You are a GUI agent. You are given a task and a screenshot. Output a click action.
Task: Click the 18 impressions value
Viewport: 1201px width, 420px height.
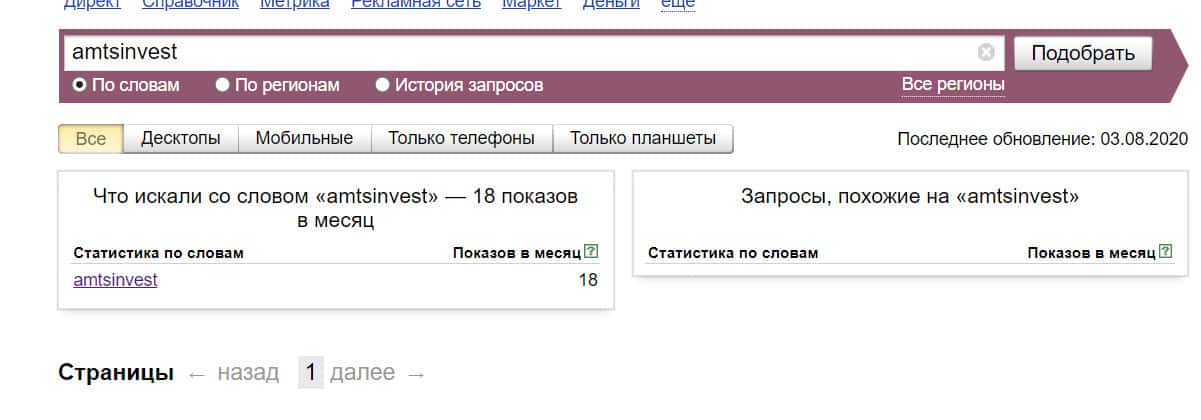pyautogui.click(x=588, y=280)
